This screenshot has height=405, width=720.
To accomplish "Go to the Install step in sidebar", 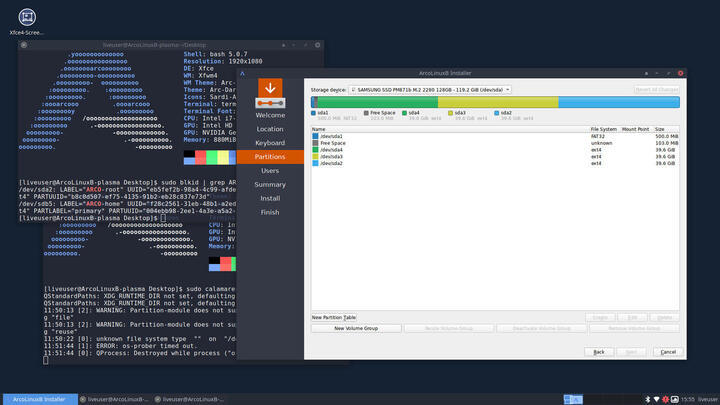I will [270, 198].
